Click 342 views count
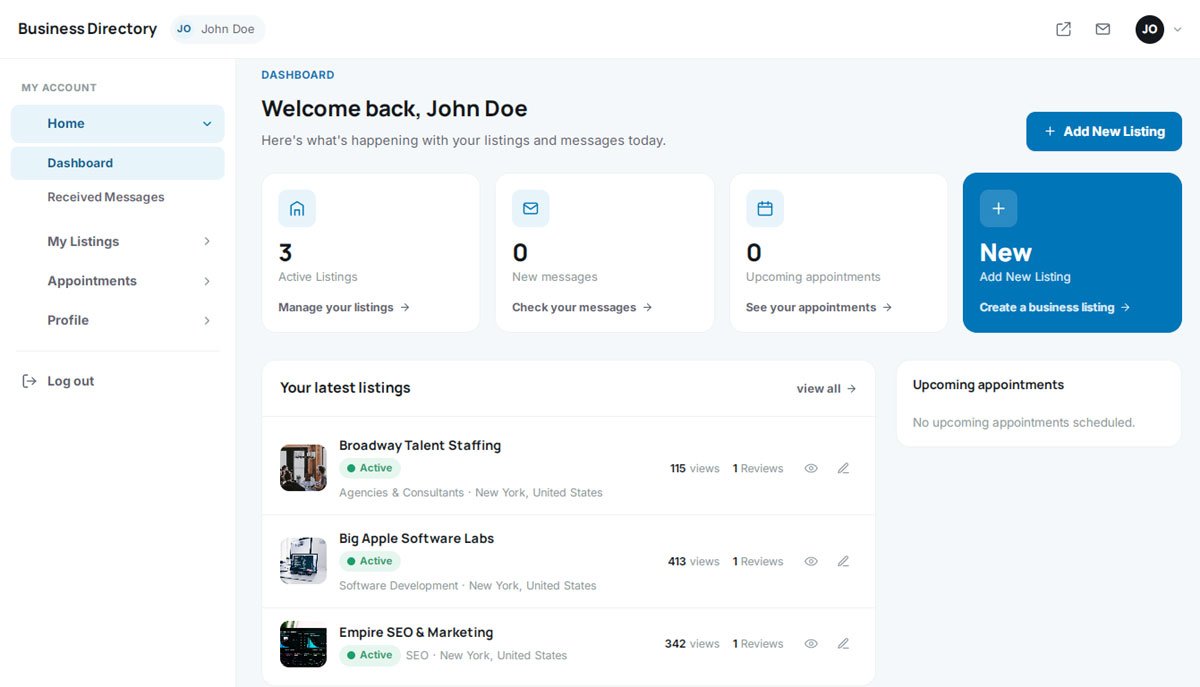Image resolution: width=1200 pixels, height=687 pixels. 692,644
